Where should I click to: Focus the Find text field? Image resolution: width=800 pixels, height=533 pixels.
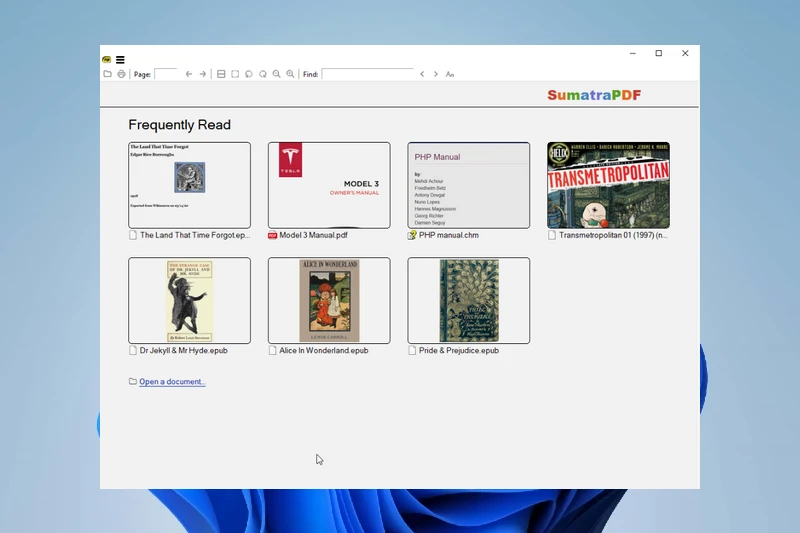coord(367,74)
